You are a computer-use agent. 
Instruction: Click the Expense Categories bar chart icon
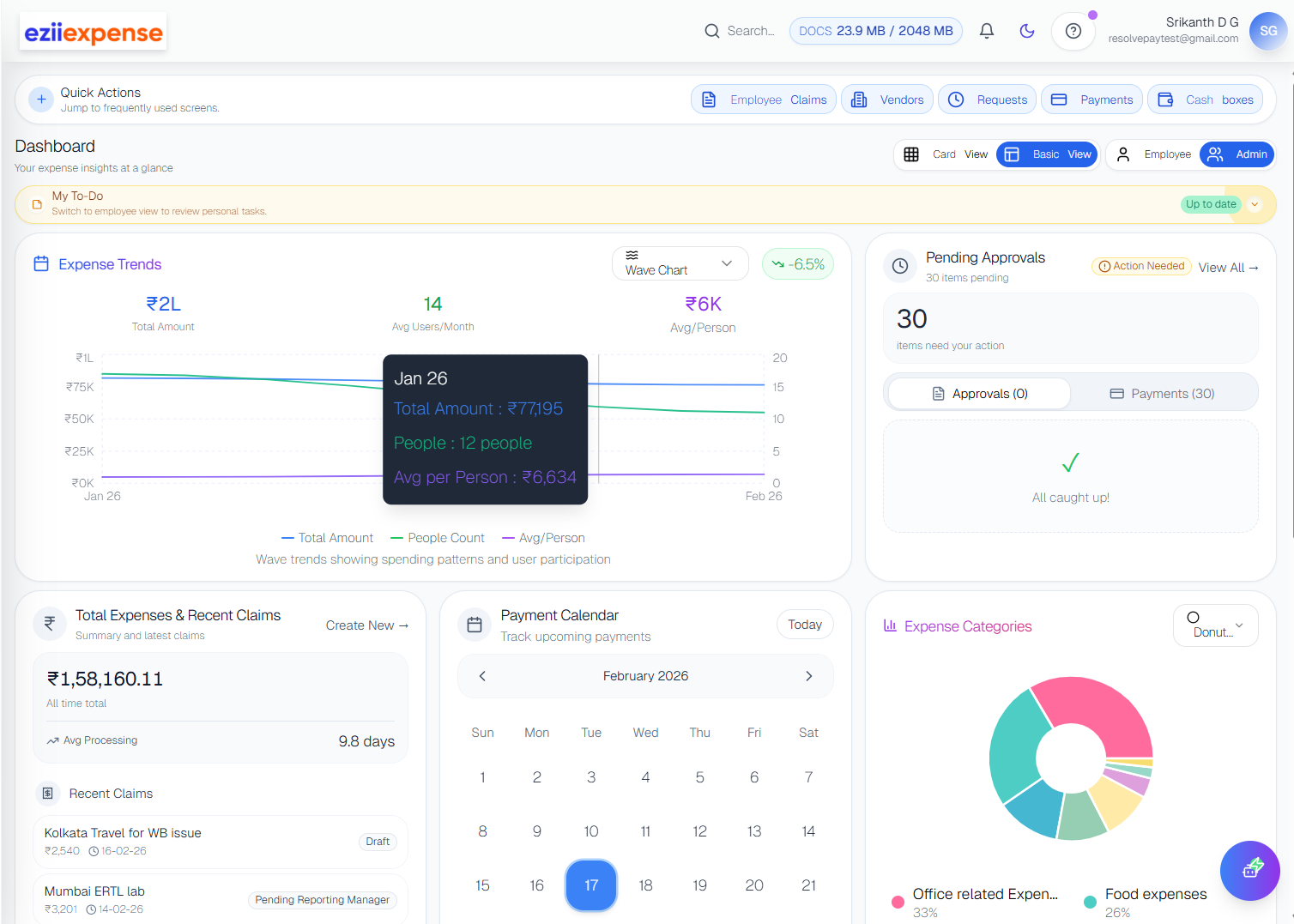[891, 625]
